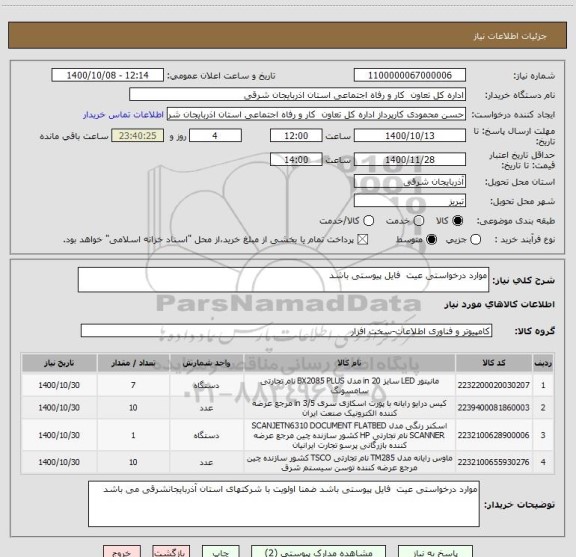Click the کیس درایو رایانه item name
576x557 pixels.
point(349,408)
